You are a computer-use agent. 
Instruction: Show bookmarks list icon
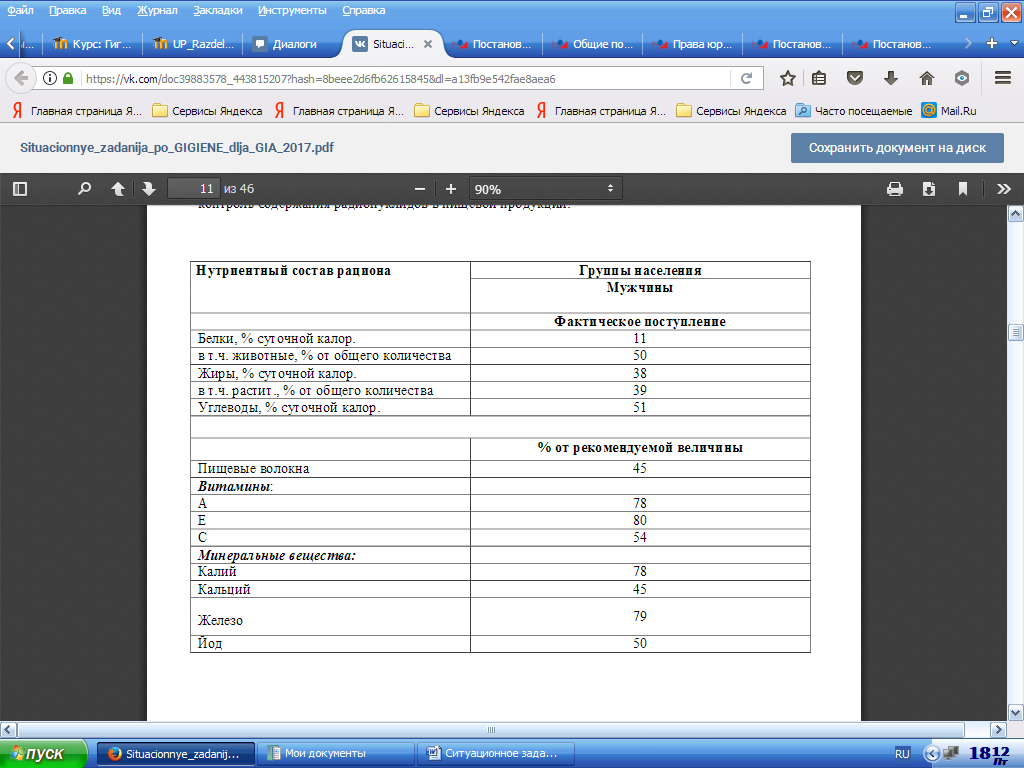(819, 78)
